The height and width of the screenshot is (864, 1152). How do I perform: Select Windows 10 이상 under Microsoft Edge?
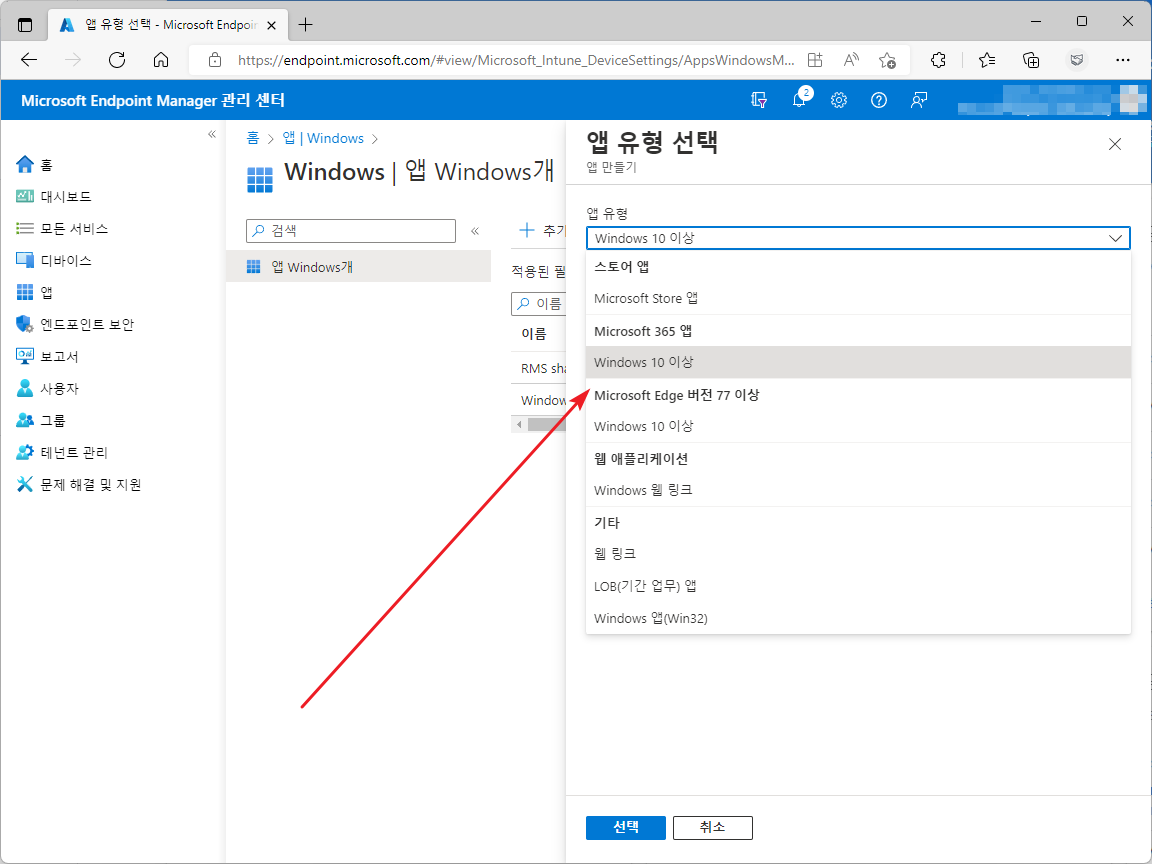pos(858,426)
